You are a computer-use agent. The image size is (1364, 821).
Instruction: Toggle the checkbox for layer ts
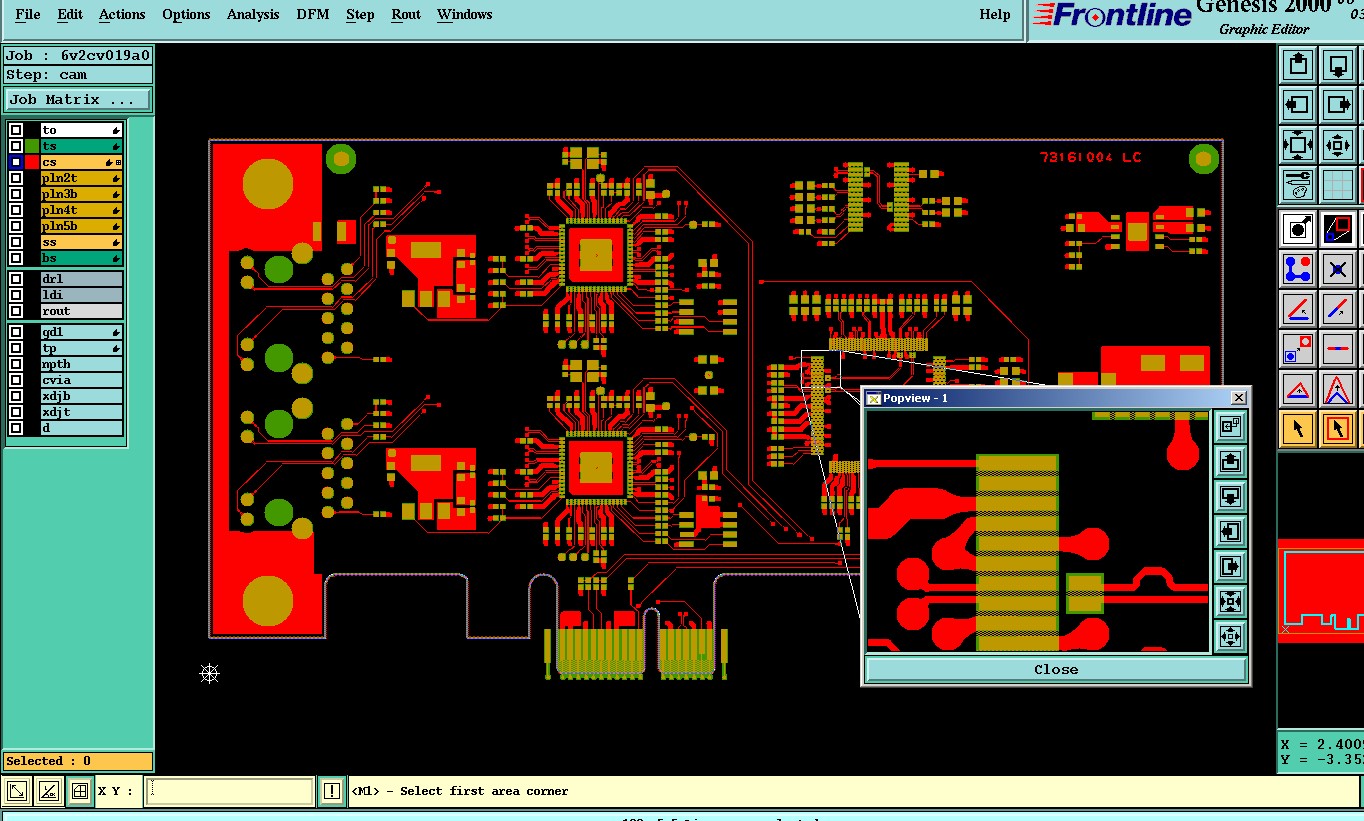tap(16, 146)
